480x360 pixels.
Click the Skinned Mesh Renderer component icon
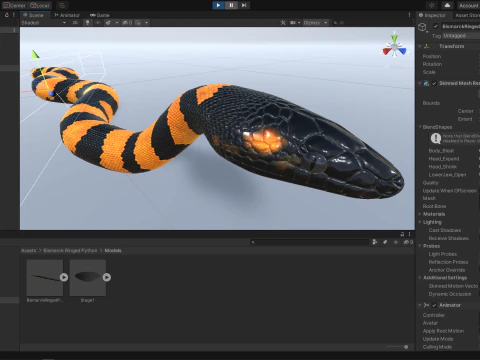(x=426, y=83)
